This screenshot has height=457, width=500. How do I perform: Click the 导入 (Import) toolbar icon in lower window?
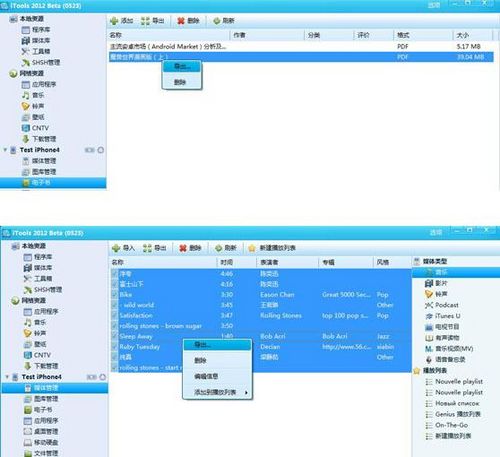click(x=116, y=248)
